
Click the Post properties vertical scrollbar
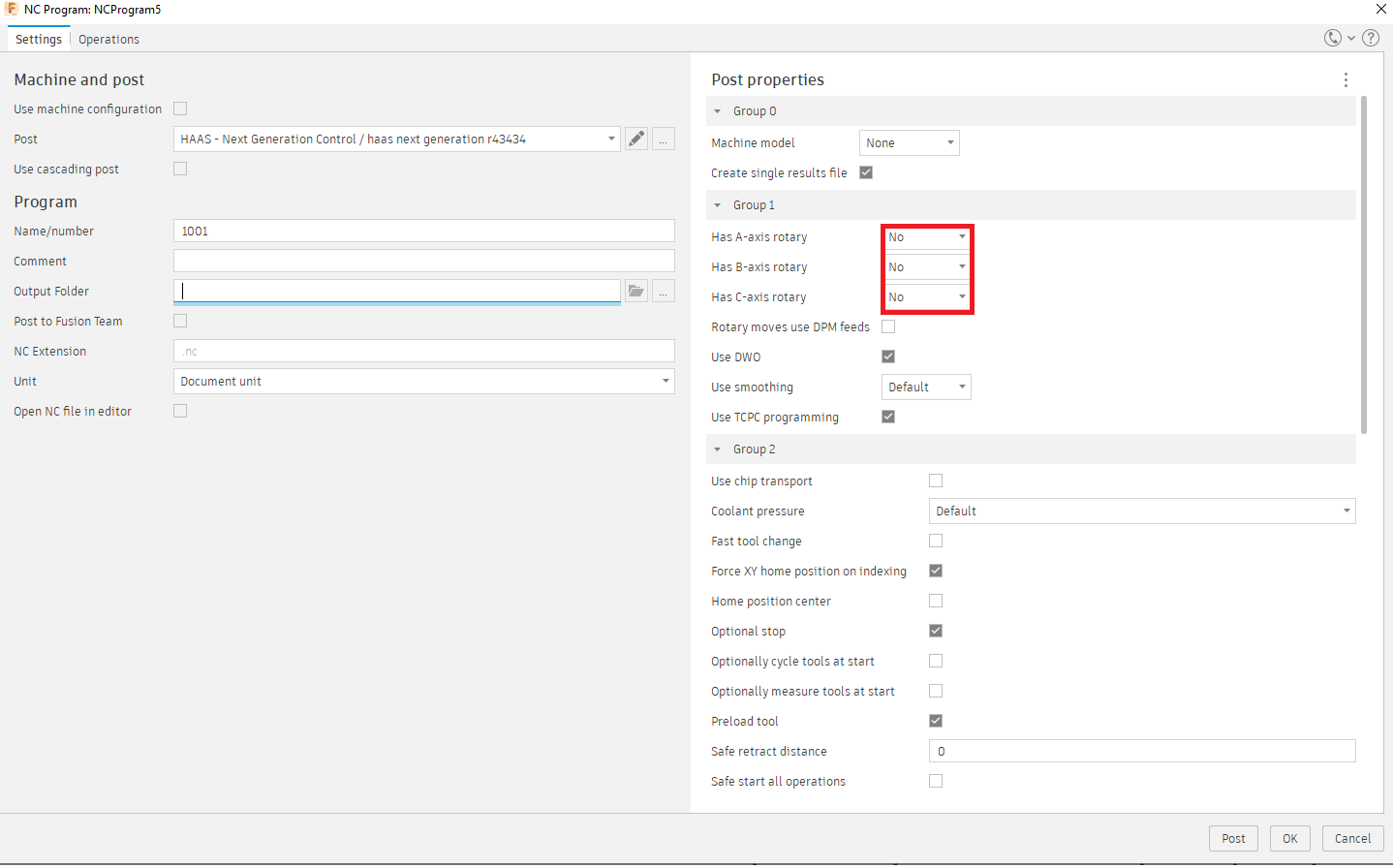[1364, 263]
